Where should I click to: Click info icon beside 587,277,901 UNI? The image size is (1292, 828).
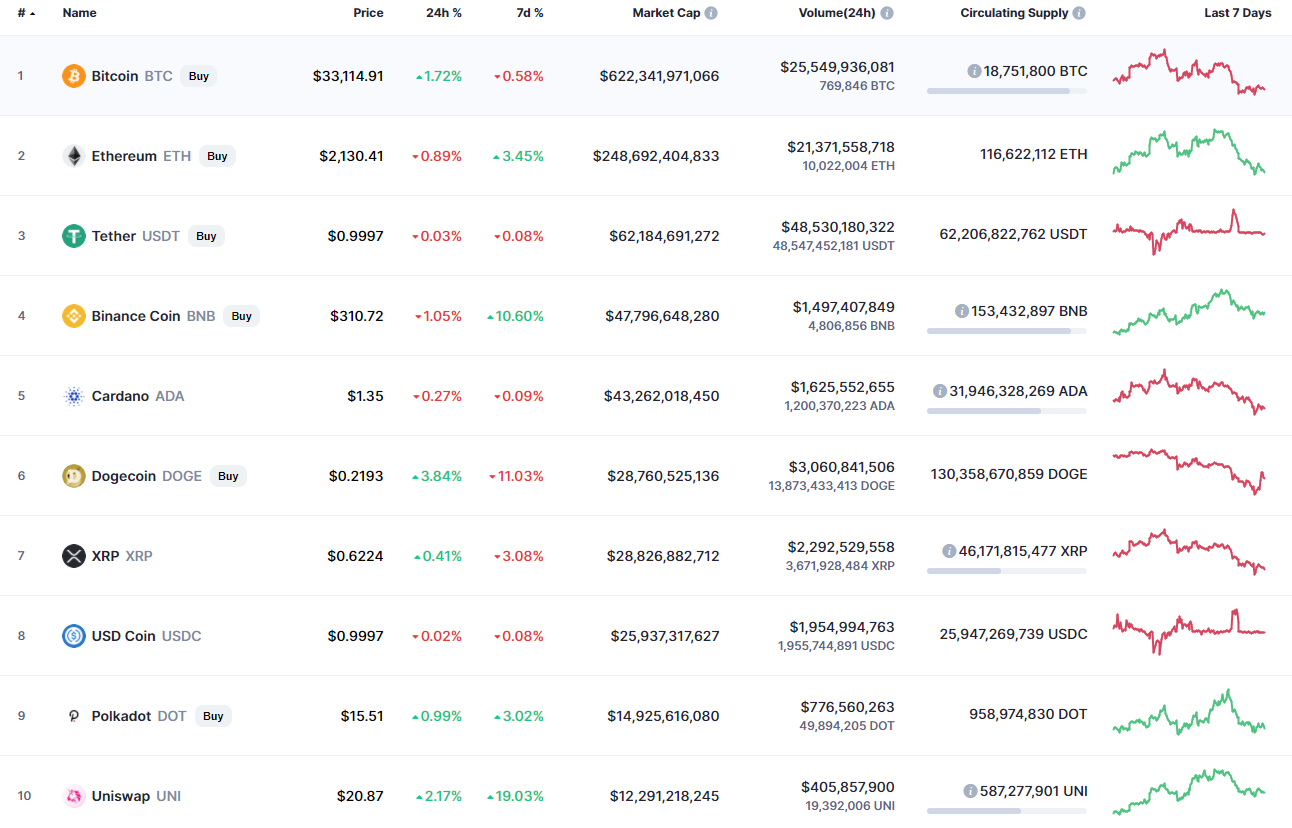click(x=970, y=791)
